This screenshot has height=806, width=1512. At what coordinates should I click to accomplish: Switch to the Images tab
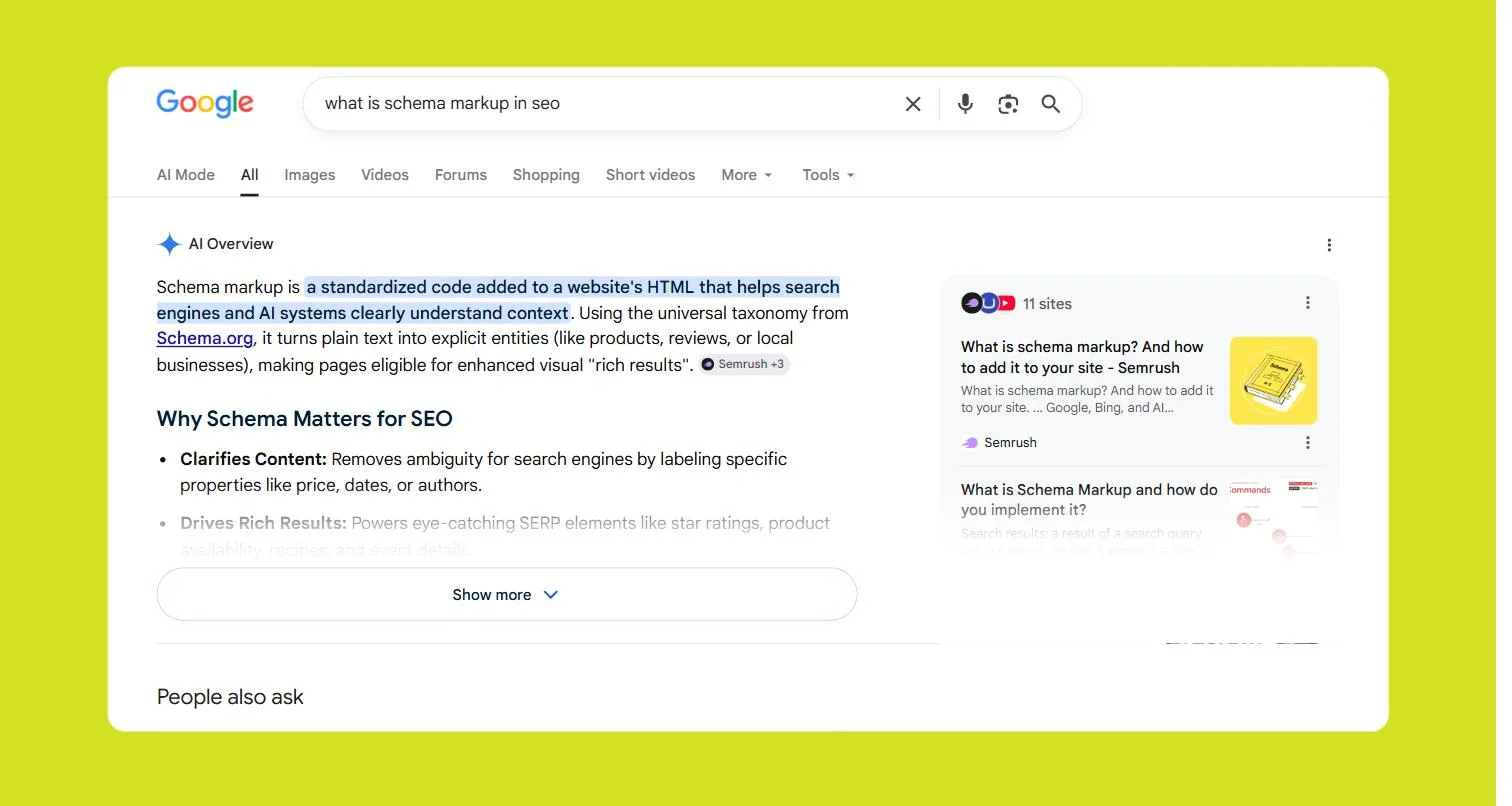tap(310, 174)
